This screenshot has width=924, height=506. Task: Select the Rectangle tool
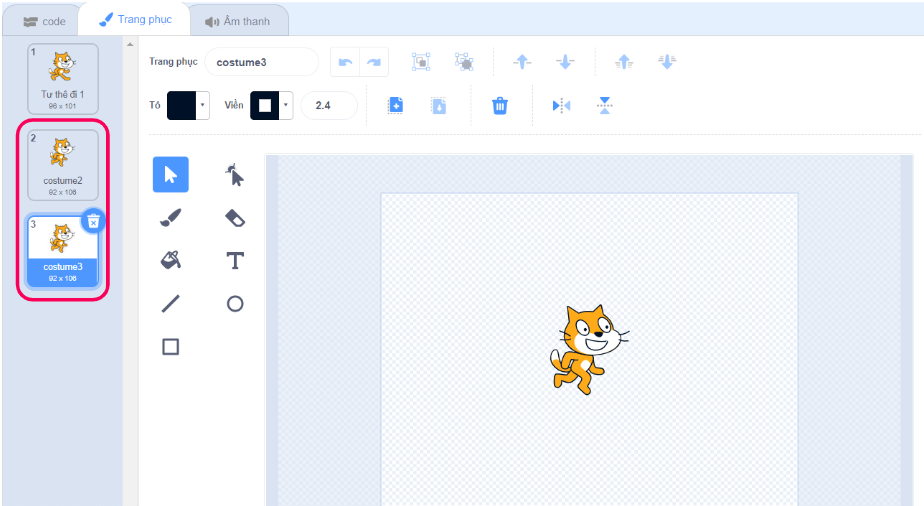tap(171, 346)
